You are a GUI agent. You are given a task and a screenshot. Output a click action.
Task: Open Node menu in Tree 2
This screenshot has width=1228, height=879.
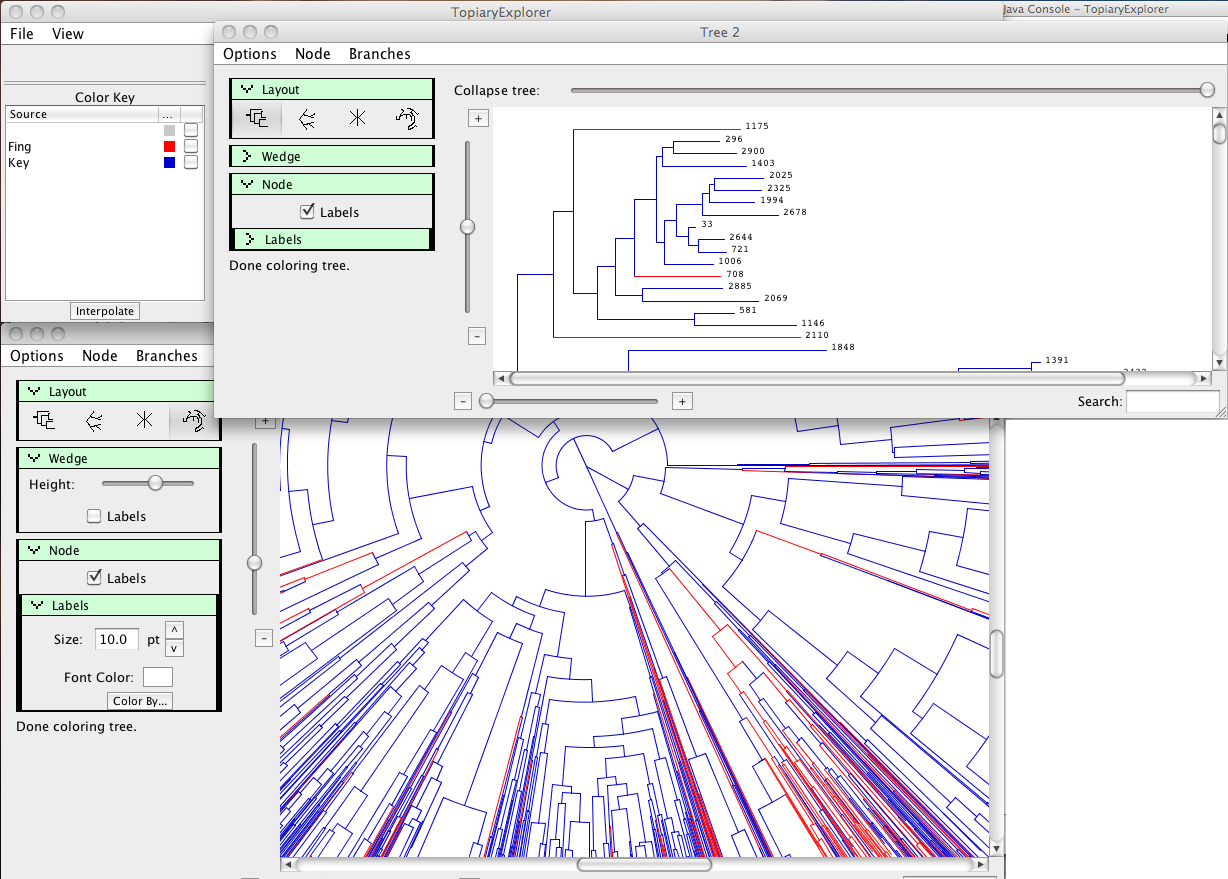(313, 54)
